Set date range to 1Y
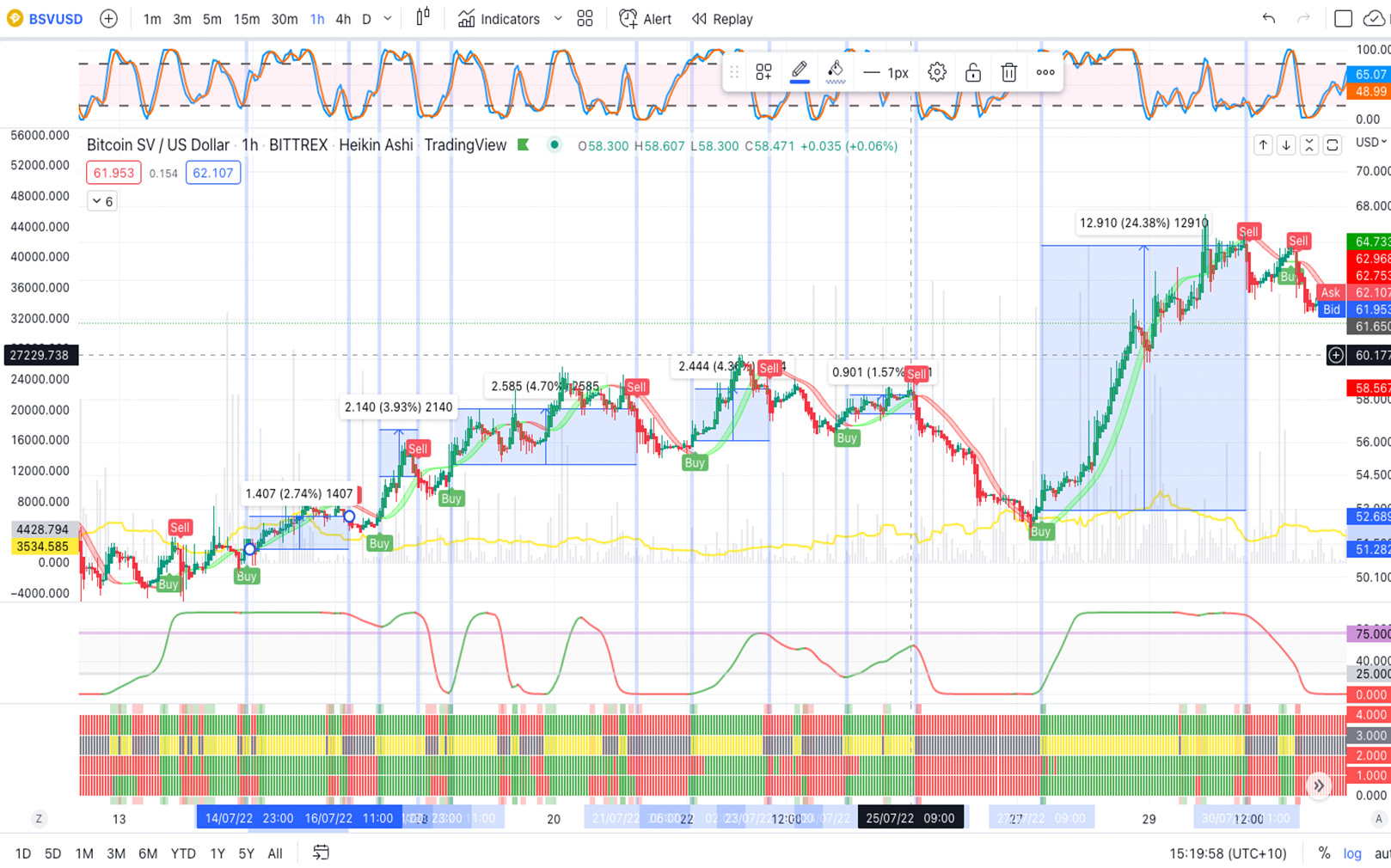 (218, 853)
